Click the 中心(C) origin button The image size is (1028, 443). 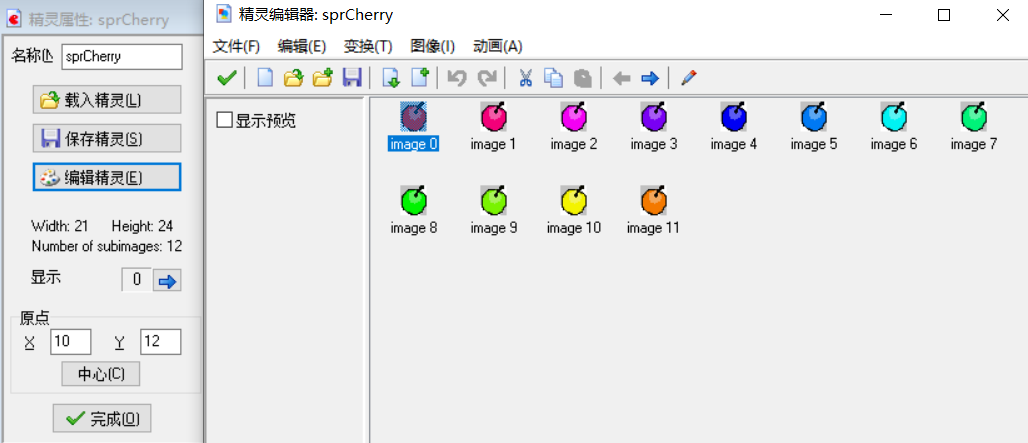pos(100,374)
